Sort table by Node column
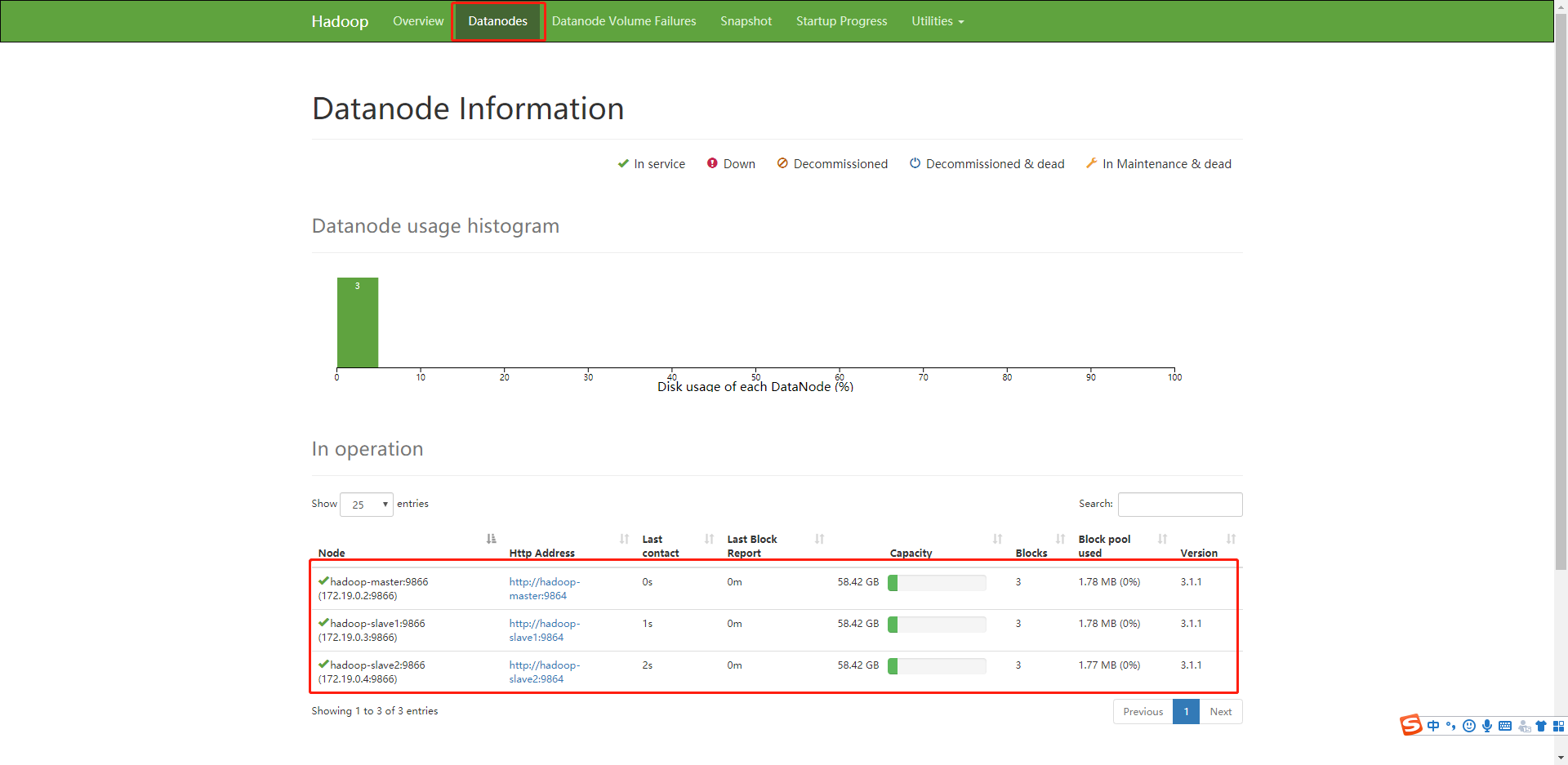The image size is (1568, 765). [x=491, y=539]
